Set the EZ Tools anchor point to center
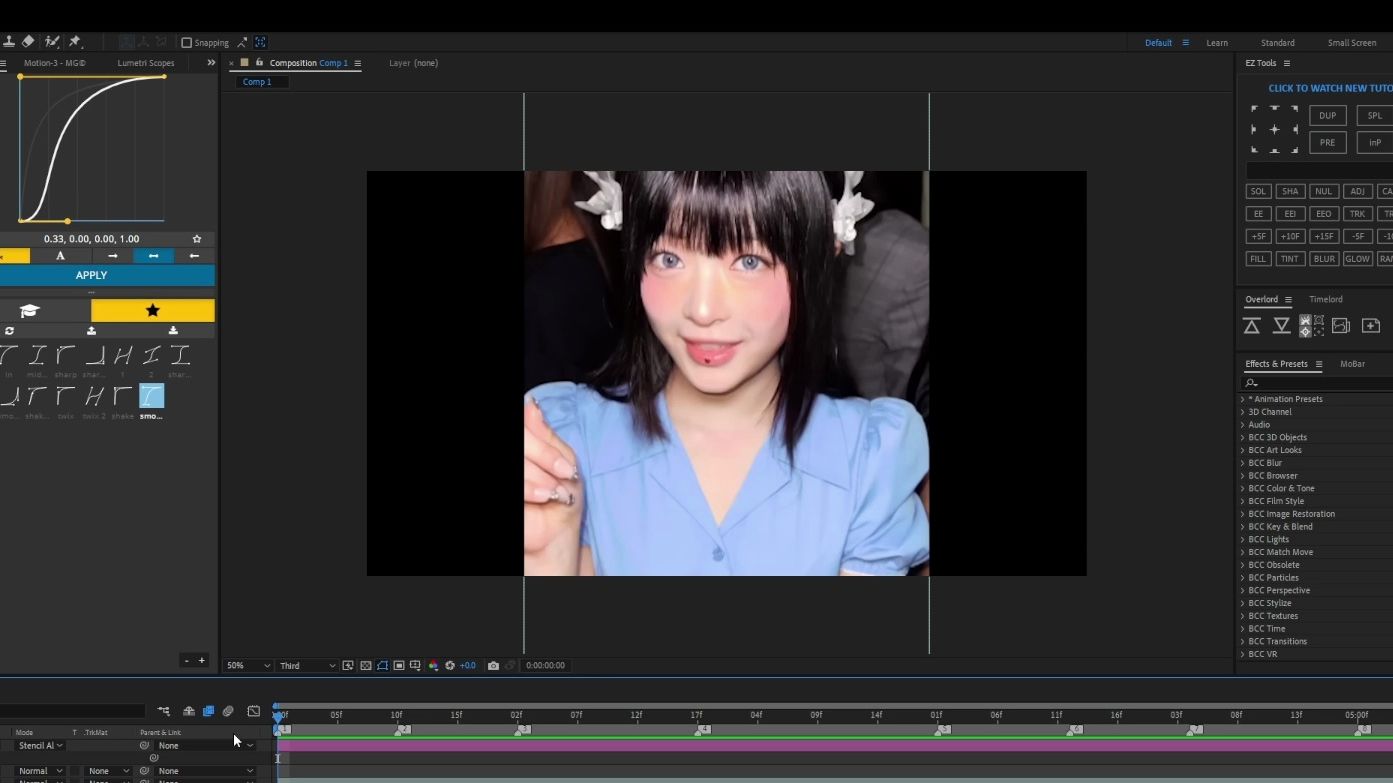This screenshot has height=783, width=1393. (x=1274, y=129)
